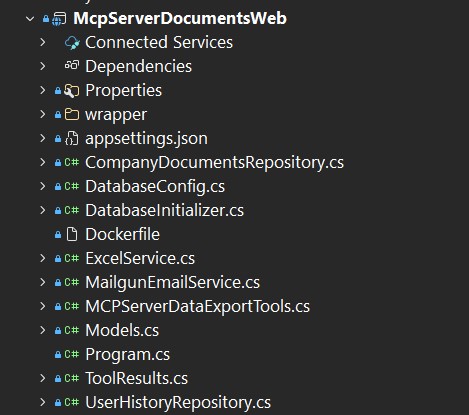This screenshot has height=415, width=469.
Task: Select MailgunEmailService.cs file
Action: (x=172, y=282)
